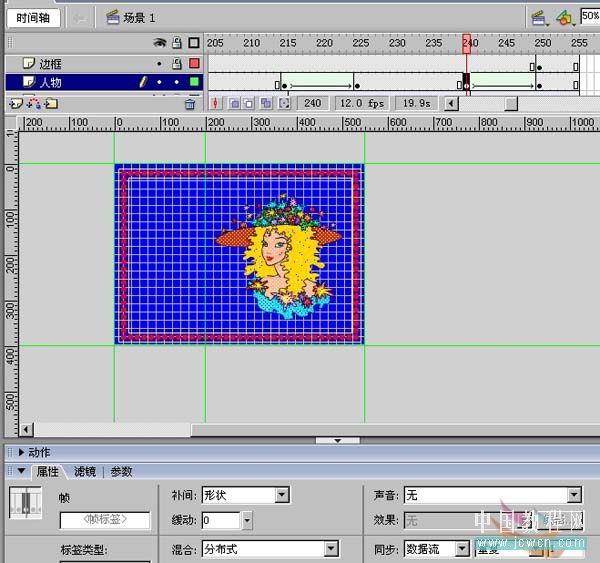Image resolution: width=600 pixels, height=563 pixels.
Task: Toggle show/hide all layers eye icon
Action: [x=160, y=42]
